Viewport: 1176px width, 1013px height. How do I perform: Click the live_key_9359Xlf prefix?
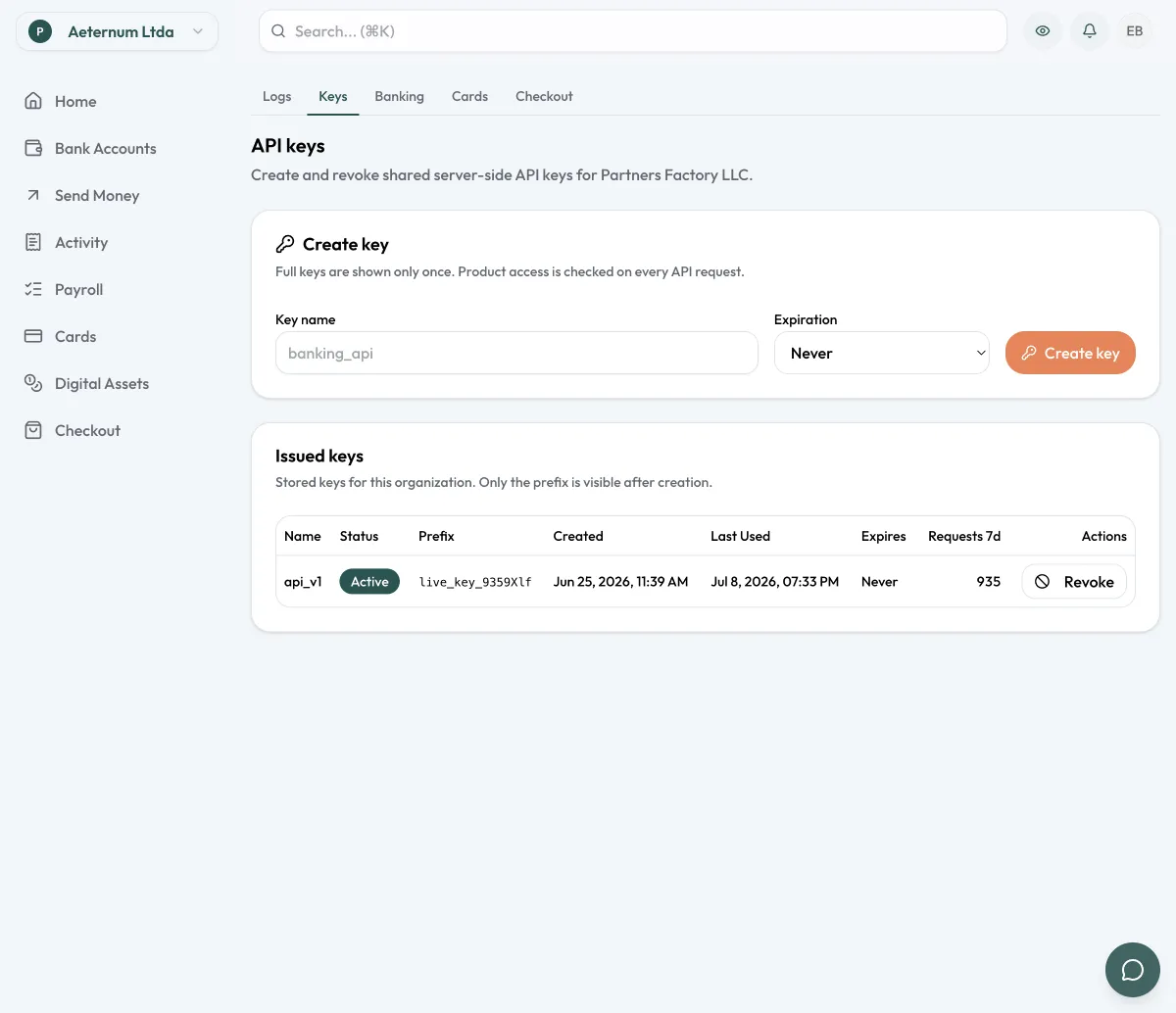[475, 582]
